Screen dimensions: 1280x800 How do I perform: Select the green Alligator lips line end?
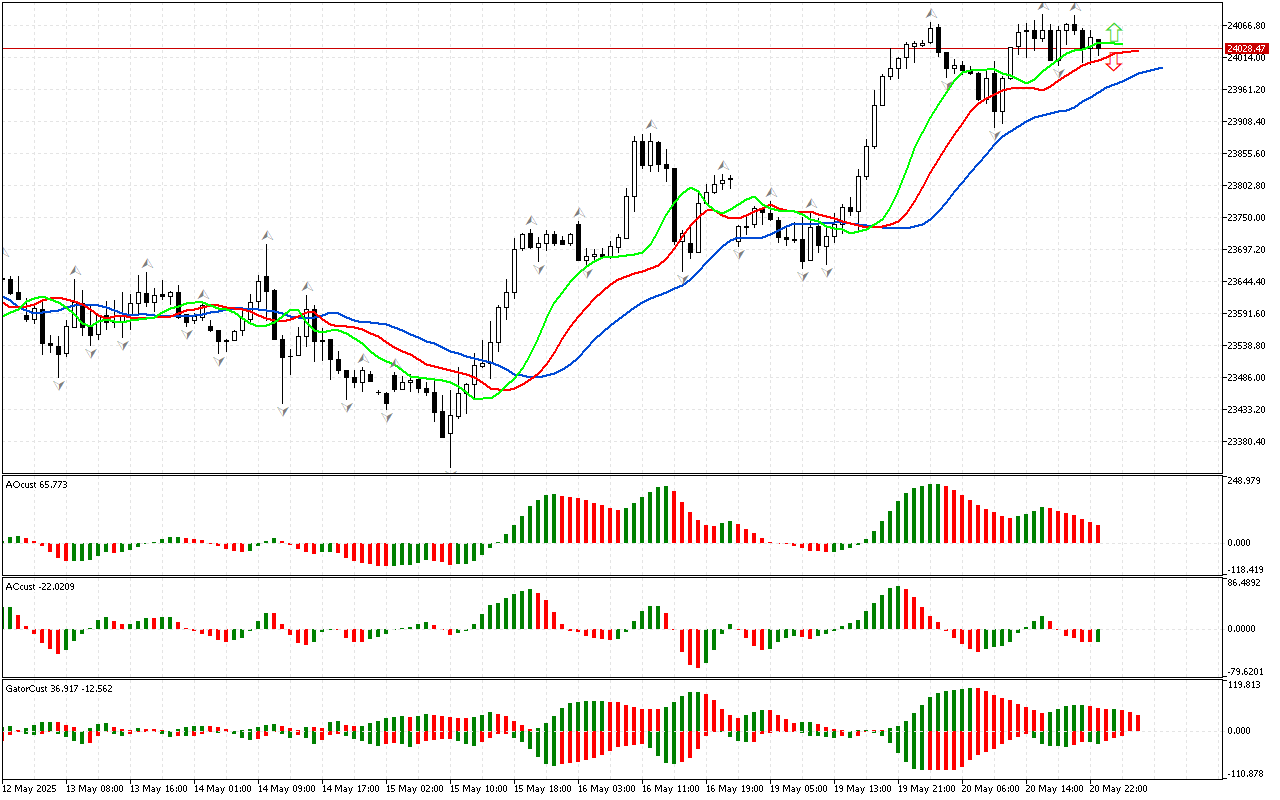point(1118,43)
